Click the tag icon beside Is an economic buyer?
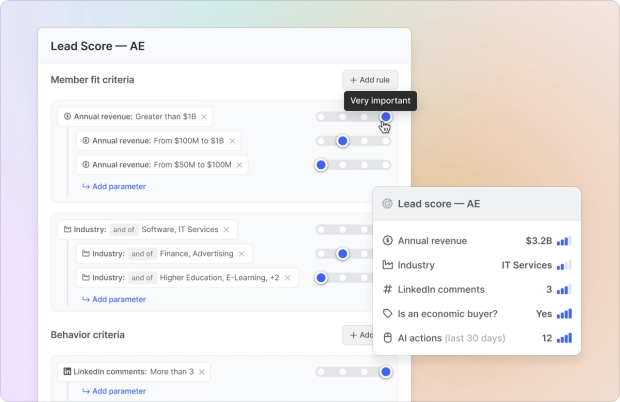The height and width of the screenshot is (402, 620). point(388,314)
